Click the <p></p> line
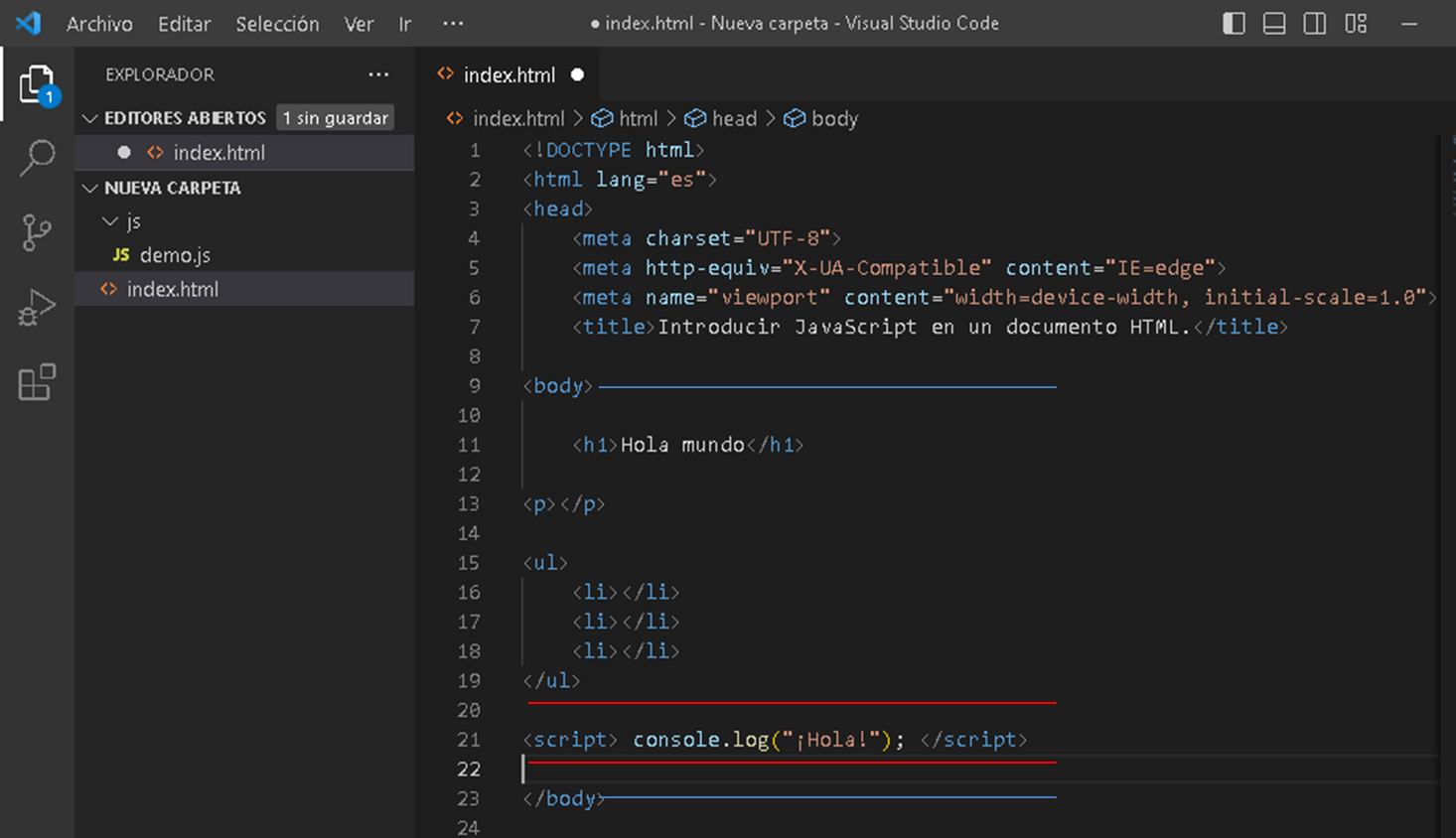The width and height of the screenshot is (1456, 838). coord(563,504)
